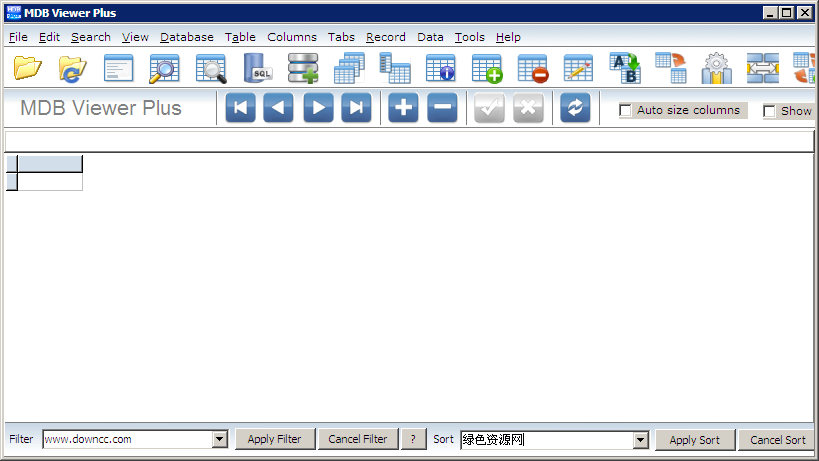Click the copy table arrow icon
Image resolution: width=819 pixels, height=461 pixels.
[671, 68]
